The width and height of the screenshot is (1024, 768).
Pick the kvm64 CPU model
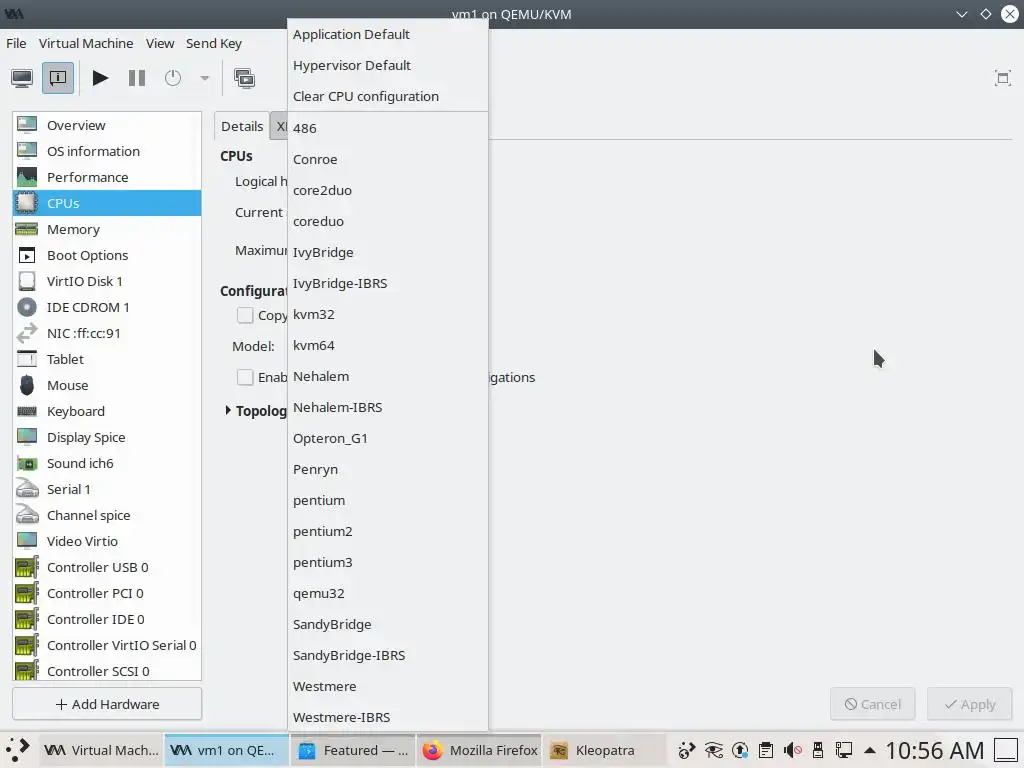(x=388, y=345)
